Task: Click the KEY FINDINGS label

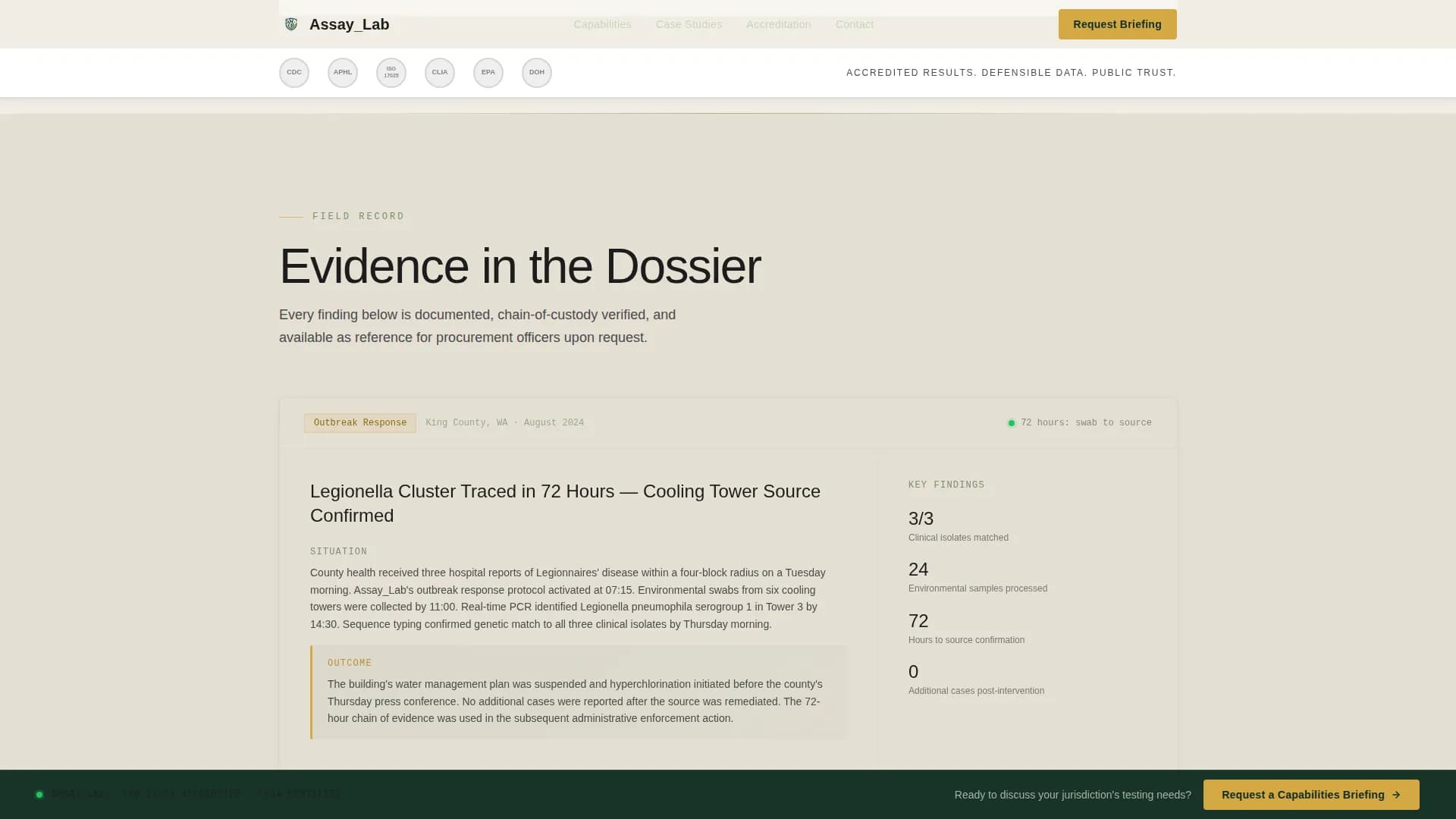Action: pyautogui.click(x=946, y=485)
